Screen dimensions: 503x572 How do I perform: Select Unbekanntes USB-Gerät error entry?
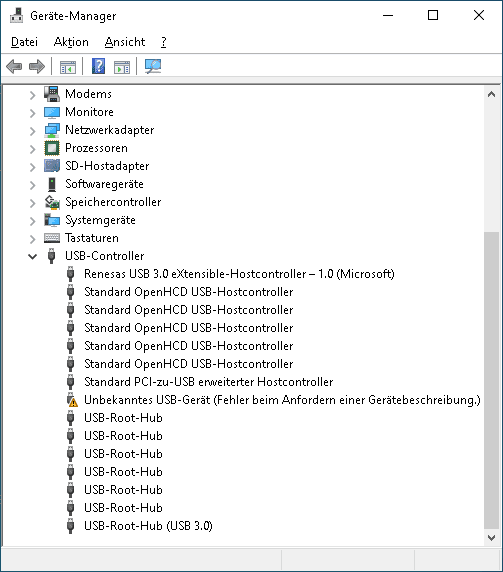pyautogui.click(x=282, y=400)
